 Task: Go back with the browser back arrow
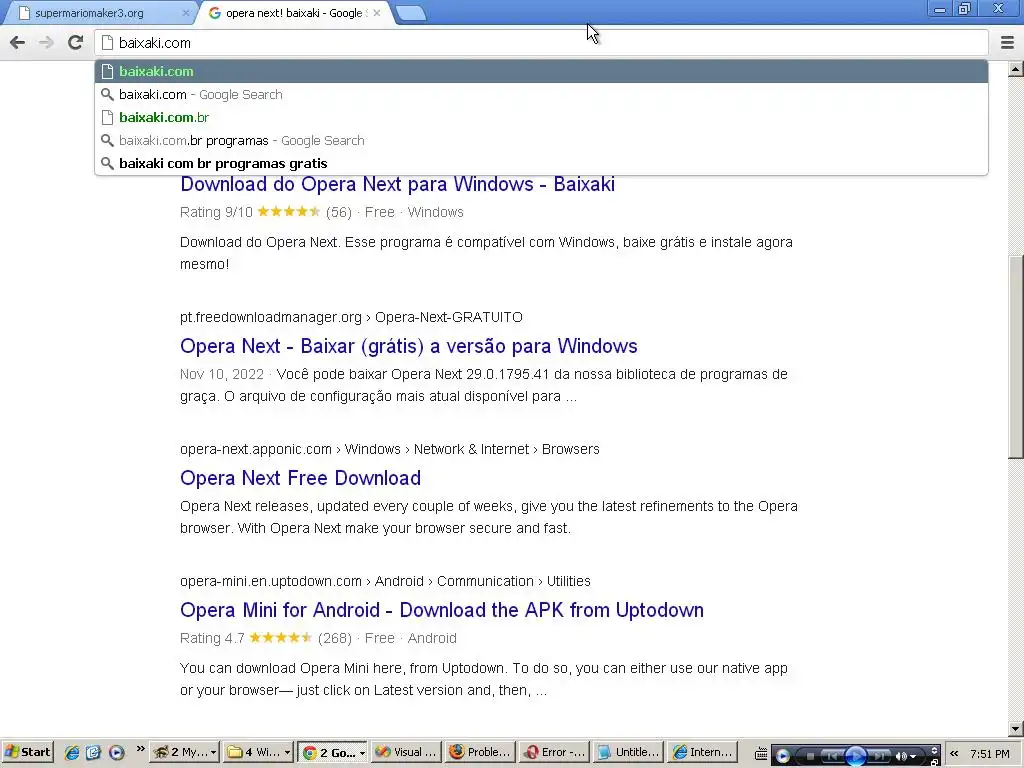18,43
